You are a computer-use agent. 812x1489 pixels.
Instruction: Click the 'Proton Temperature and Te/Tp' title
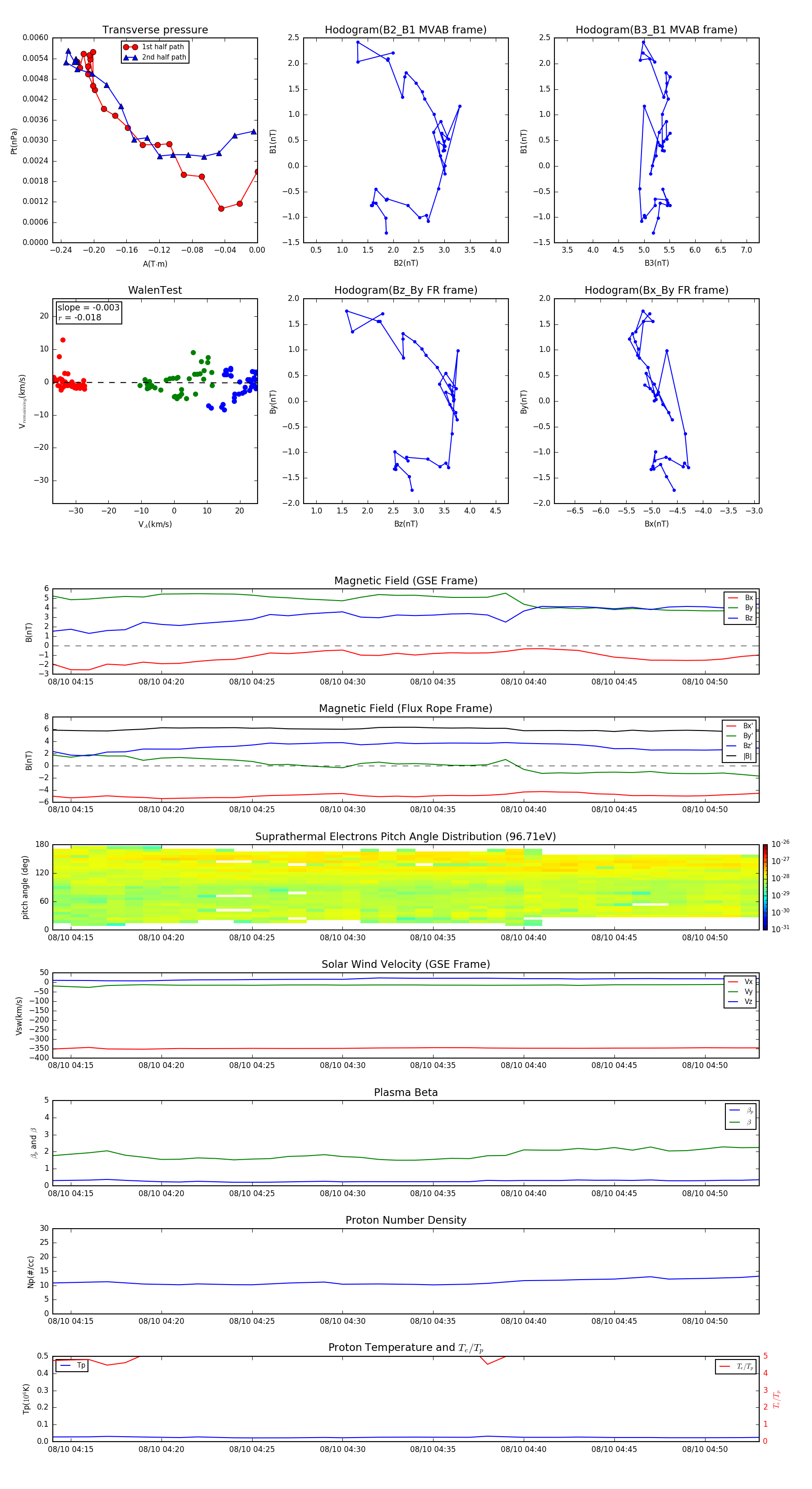point(406,1348)
